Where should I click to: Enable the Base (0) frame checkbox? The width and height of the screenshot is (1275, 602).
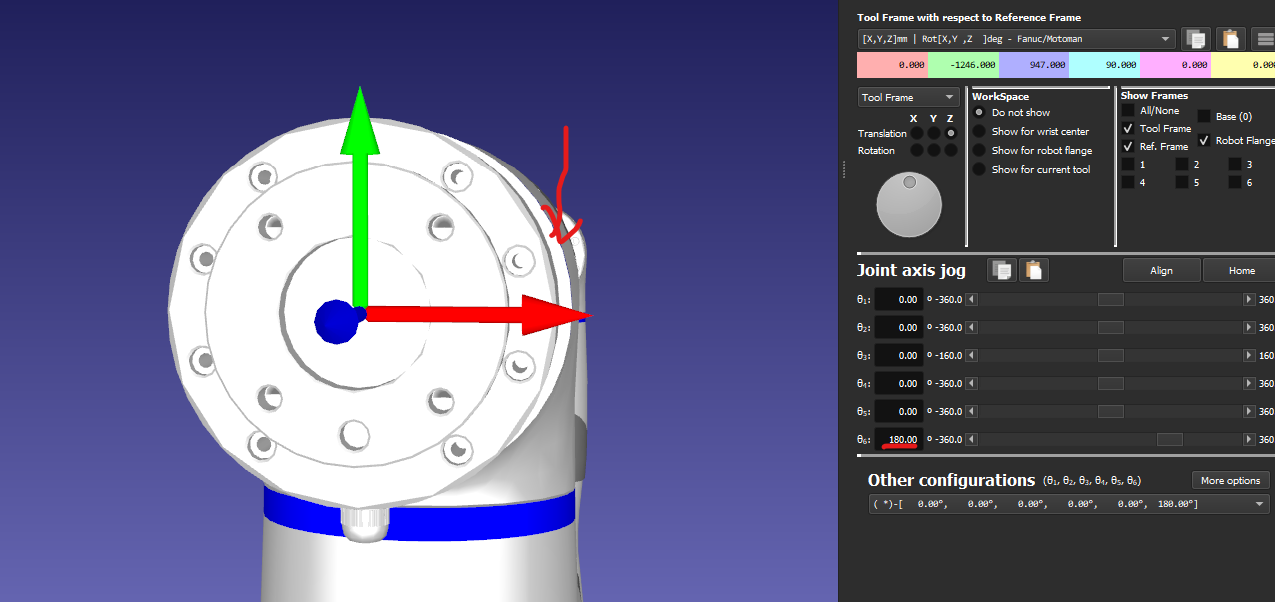[x=1204, y=117]
